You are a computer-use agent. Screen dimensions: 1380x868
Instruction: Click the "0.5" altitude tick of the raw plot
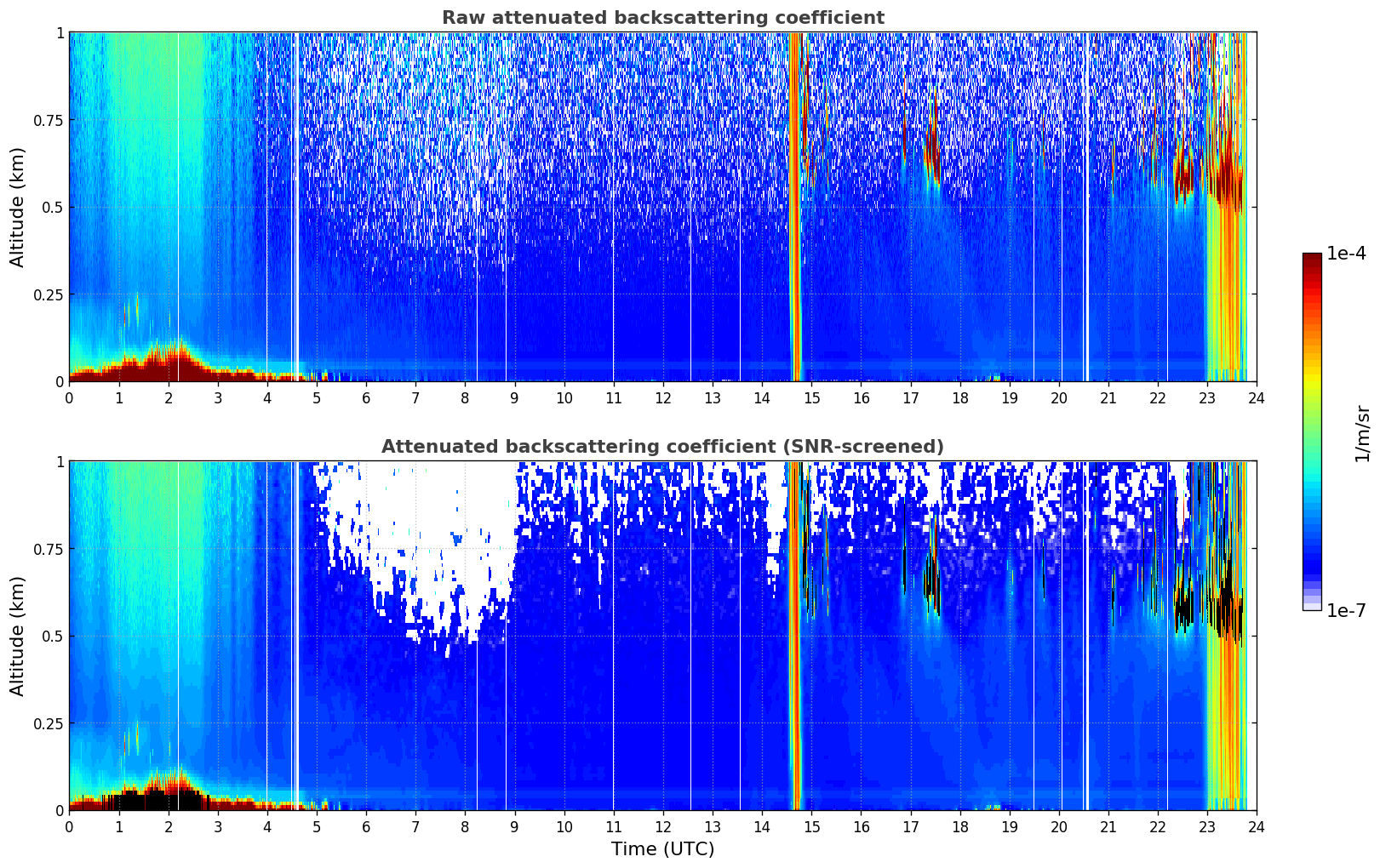click(52, 207)
